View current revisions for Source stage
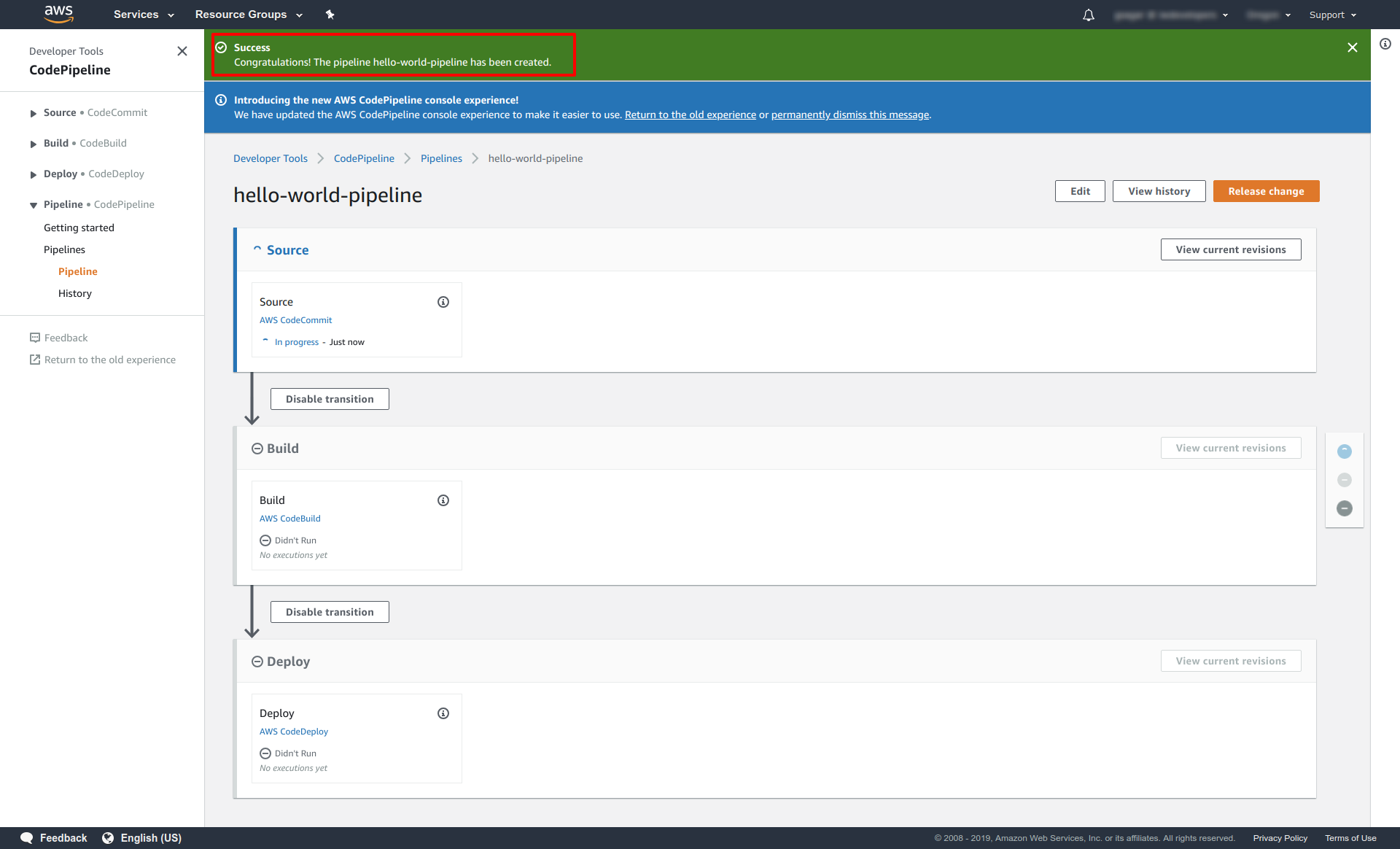The image size is (1400, 849). pyautogui.click(x=1231, y=249)
